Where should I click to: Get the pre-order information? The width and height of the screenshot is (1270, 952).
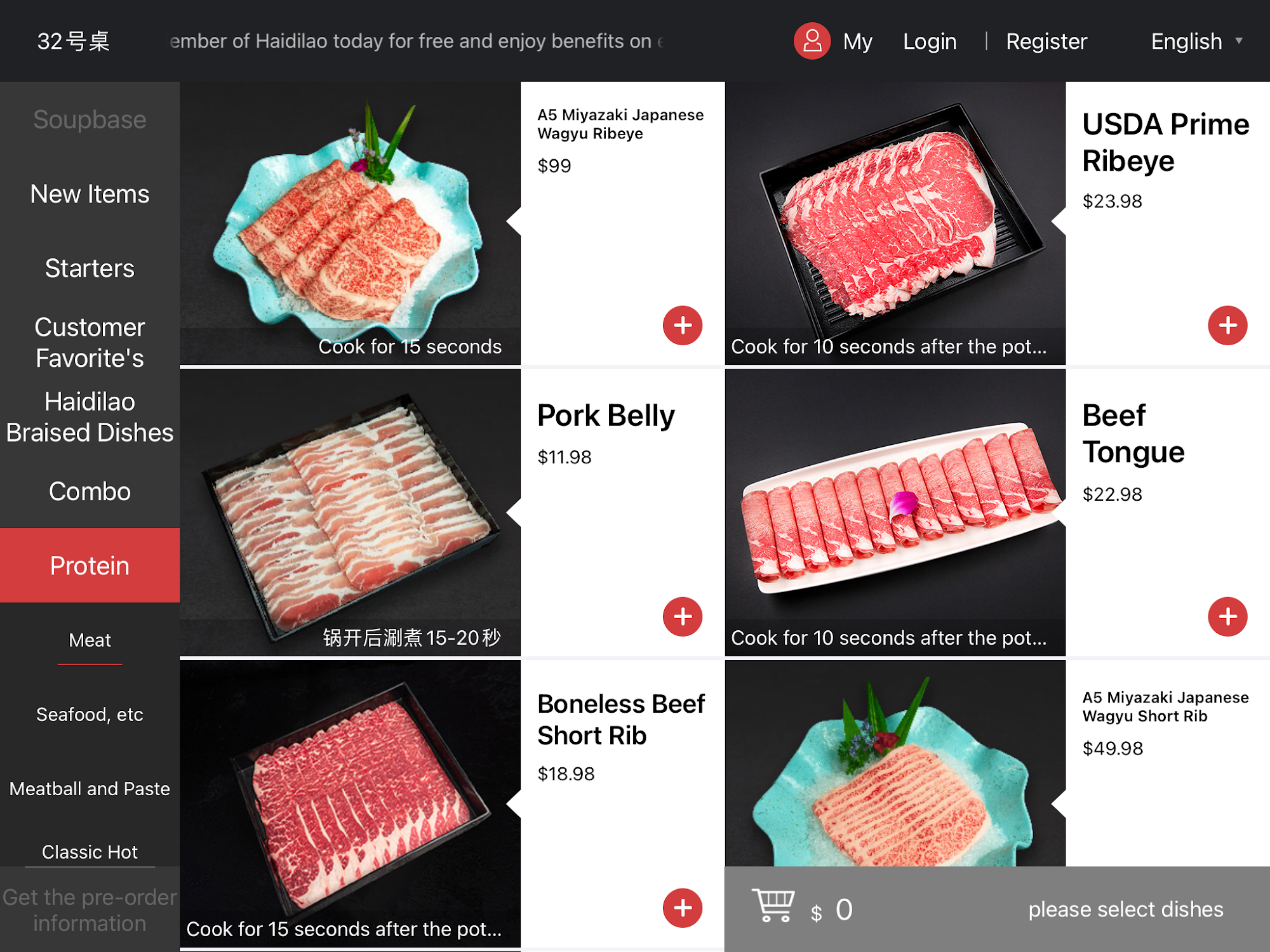(x=90, y=910)
